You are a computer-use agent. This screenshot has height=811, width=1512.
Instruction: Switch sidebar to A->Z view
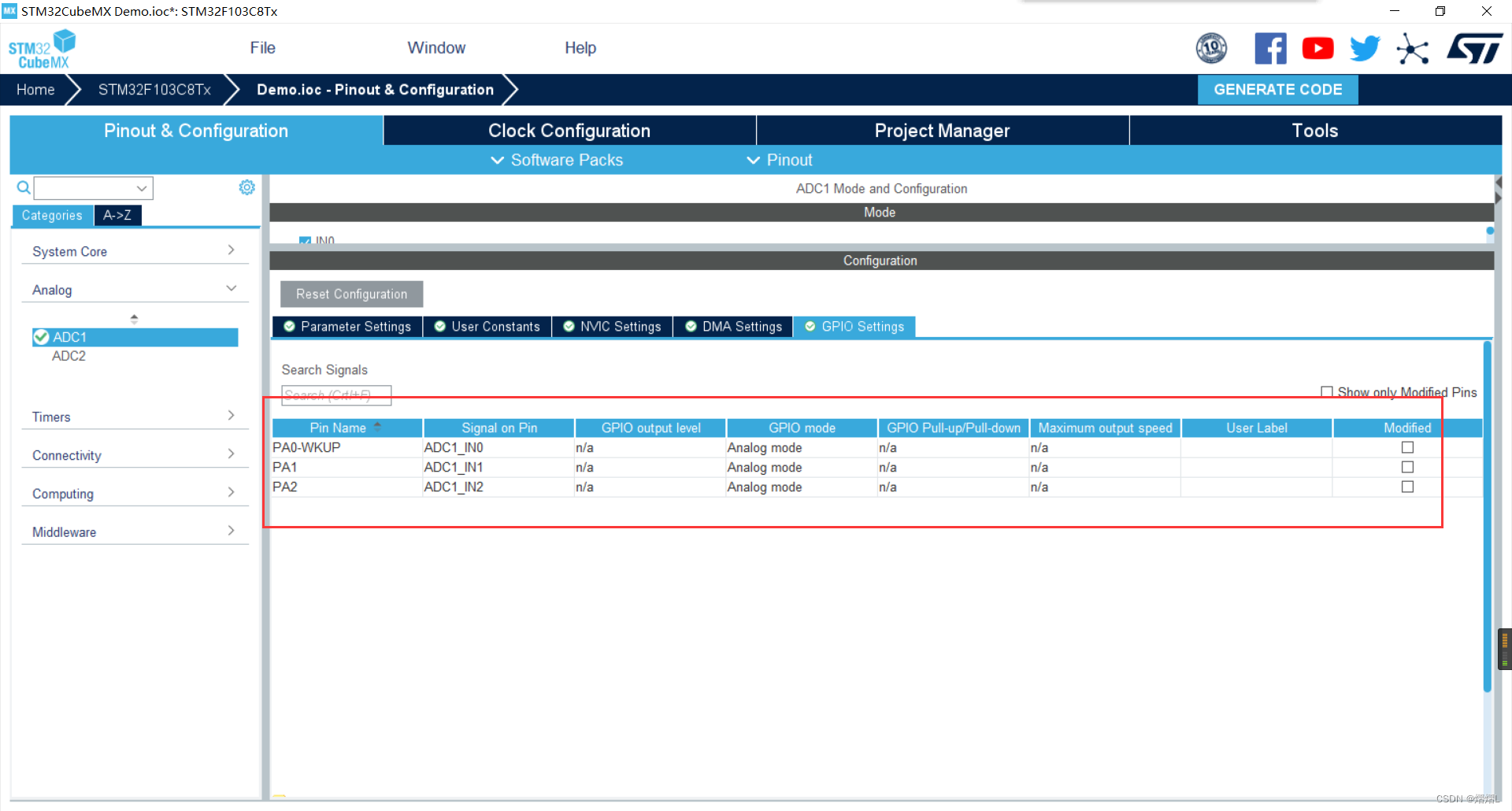[117, 216]
